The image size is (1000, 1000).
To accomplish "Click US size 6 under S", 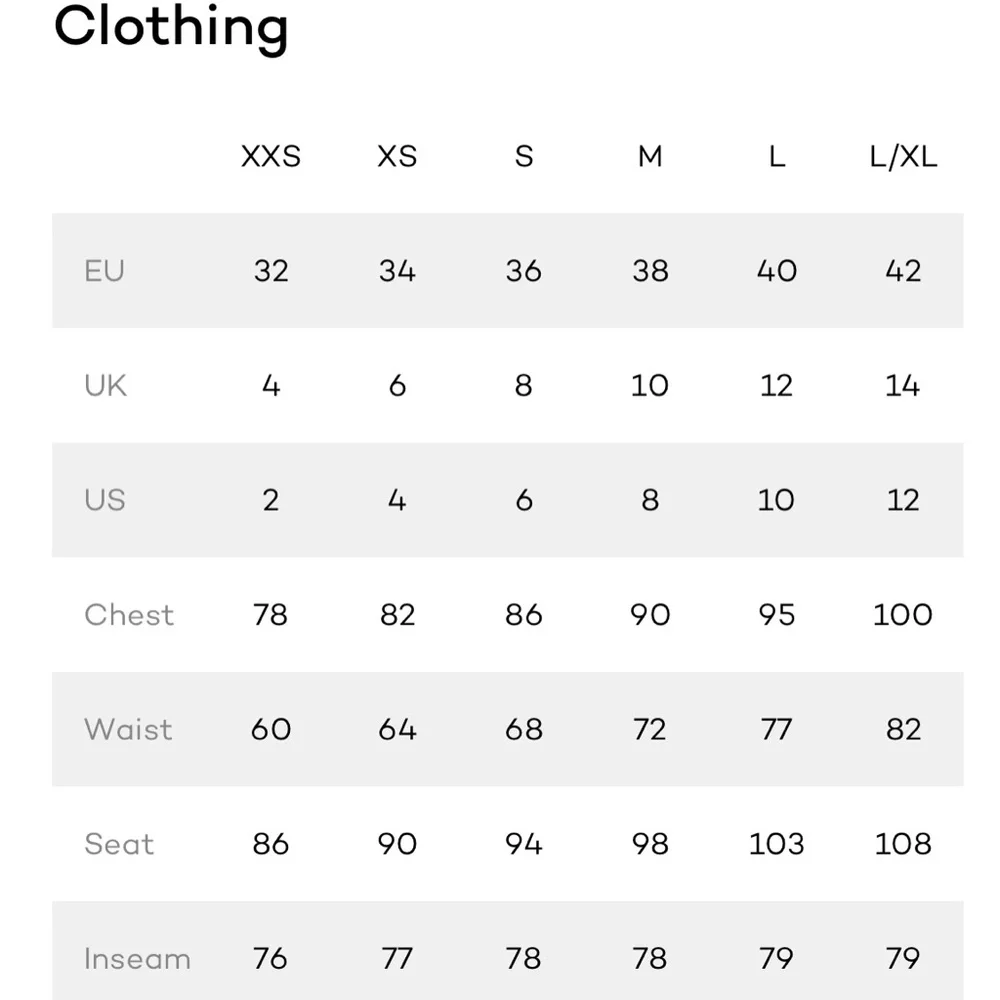I will 524,500.
